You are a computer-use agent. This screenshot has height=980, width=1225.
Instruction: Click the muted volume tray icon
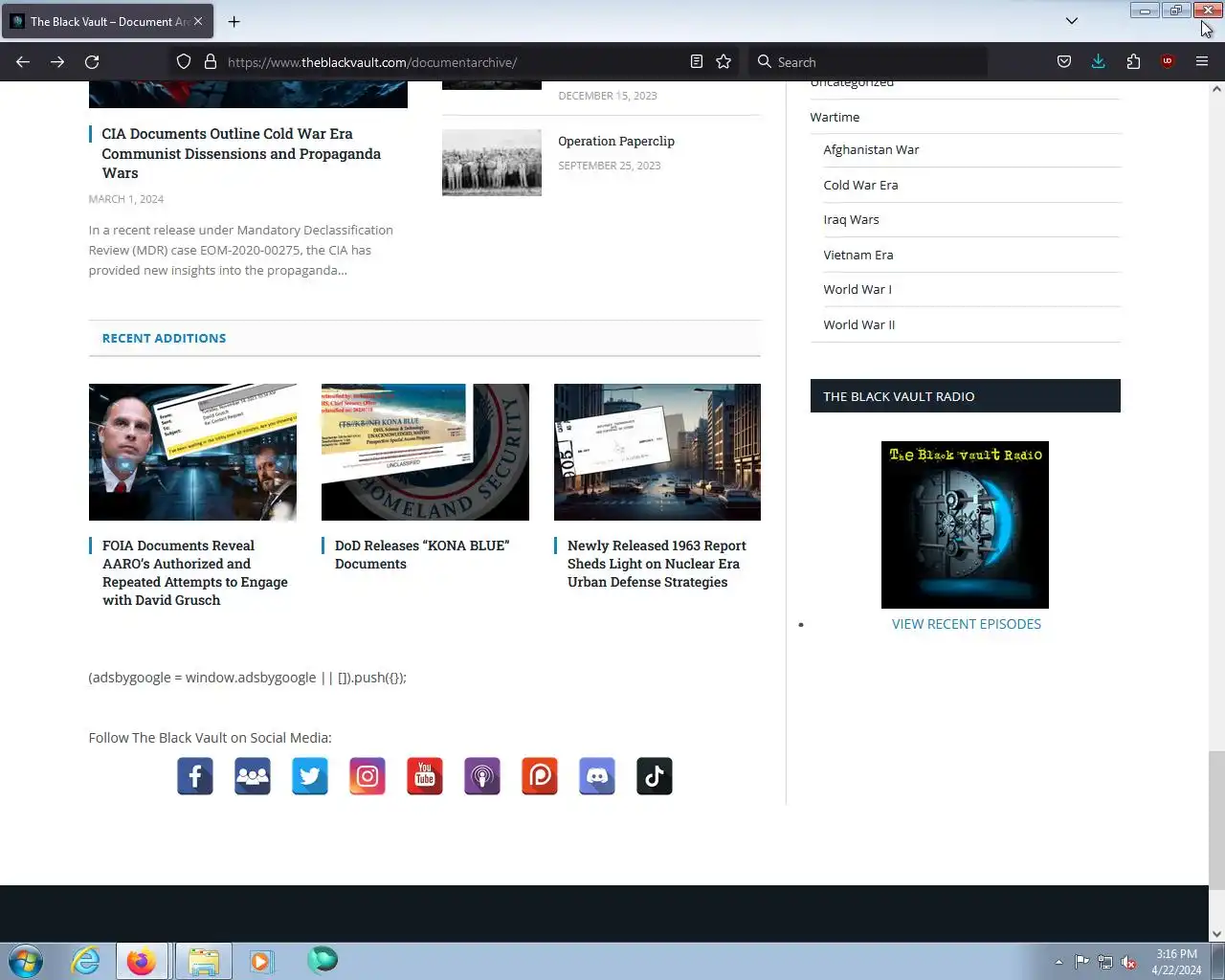tap(1129, 962)
